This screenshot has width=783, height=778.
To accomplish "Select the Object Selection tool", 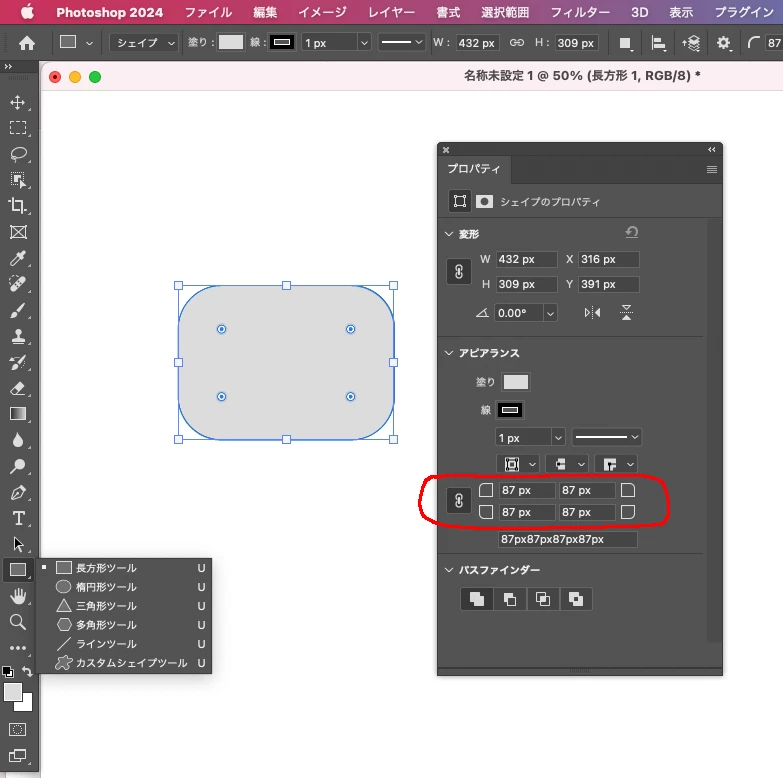I will click(18, 180).
